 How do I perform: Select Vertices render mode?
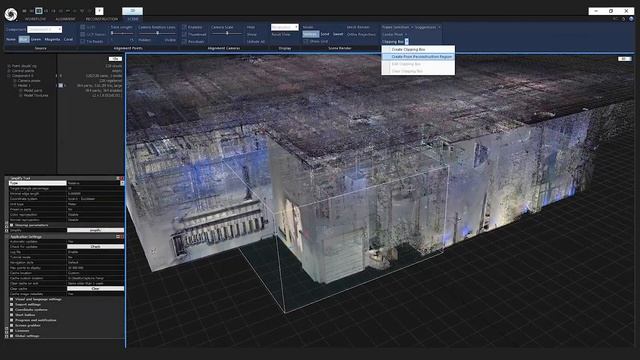click(310, 34)
